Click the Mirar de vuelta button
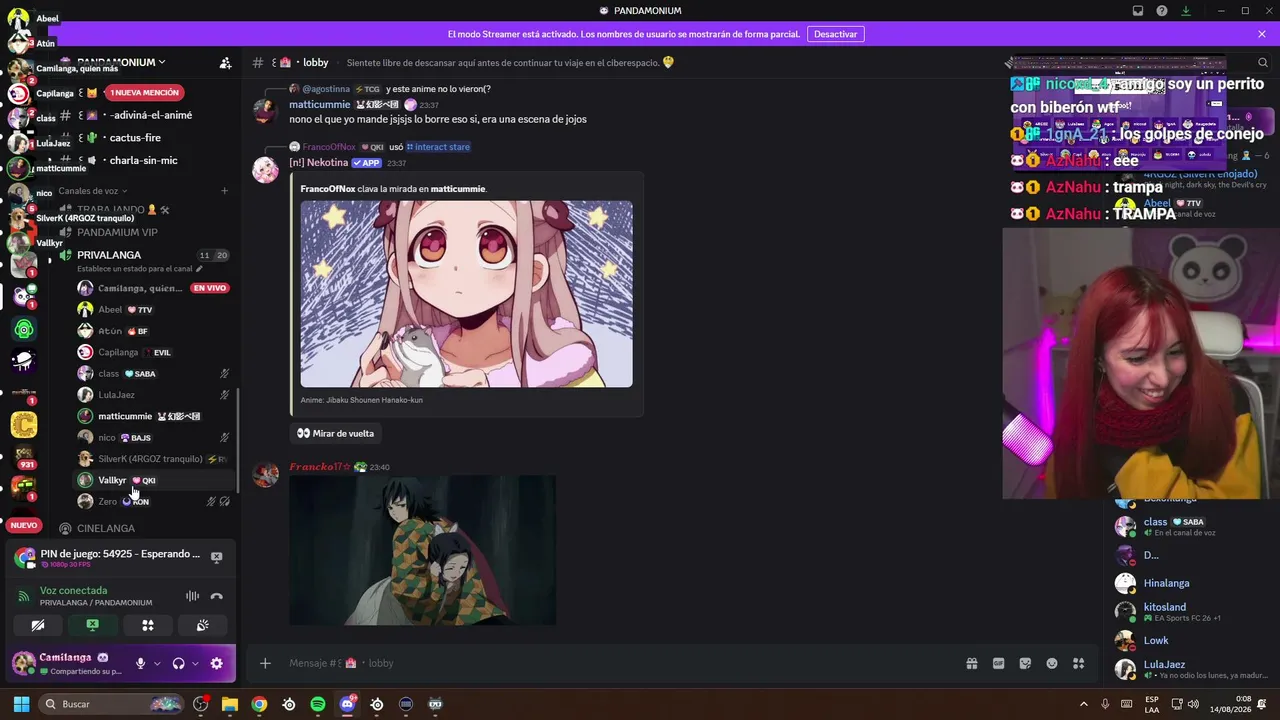This screenshot has width=1280, height=720. (335, 433)
